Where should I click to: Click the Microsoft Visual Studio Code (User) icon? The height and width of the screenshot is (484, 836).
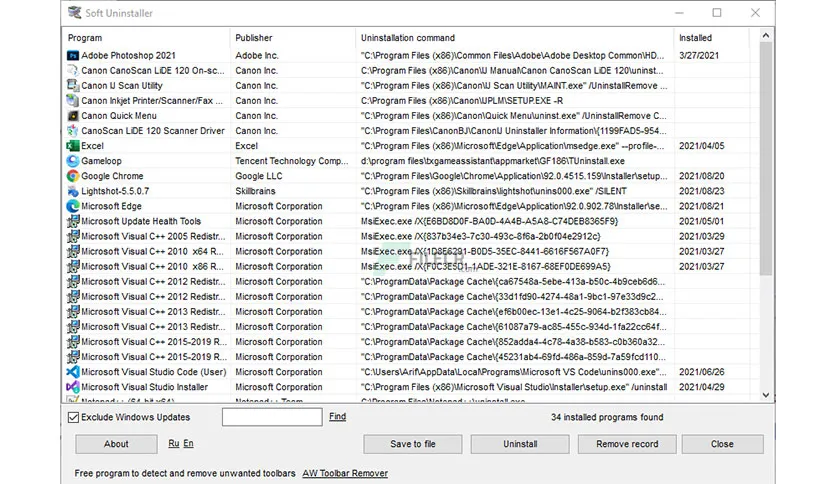[73, 372]
